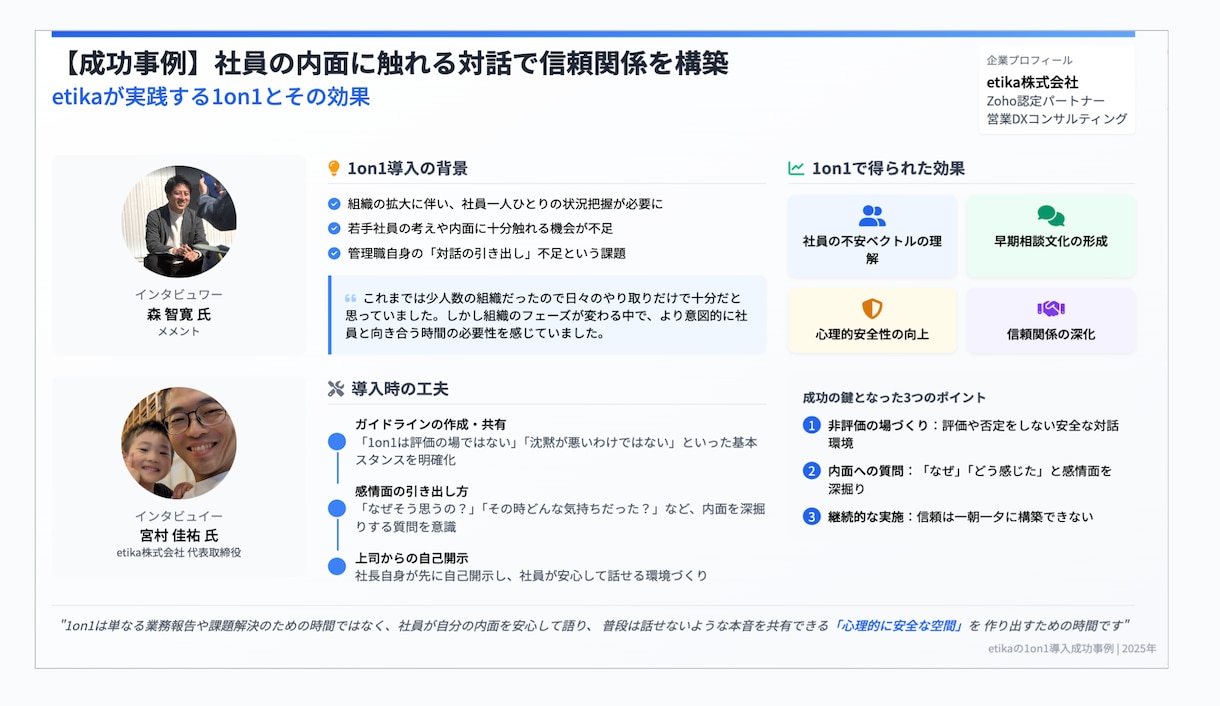Click the 感情面の引き出し方 step title
This screenshot has width=1220, height=706.
[x=411, y=491]
